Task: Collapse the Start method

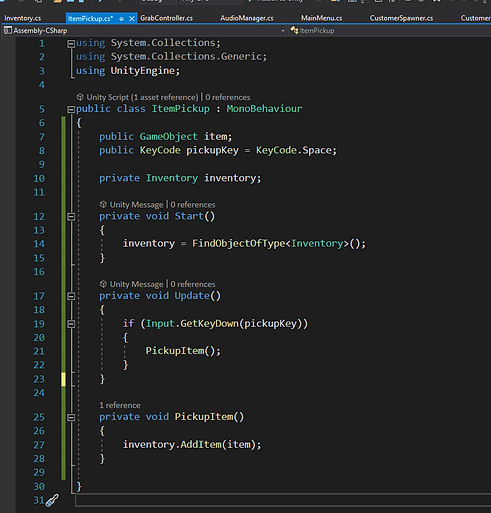Action: coord(71,217)
